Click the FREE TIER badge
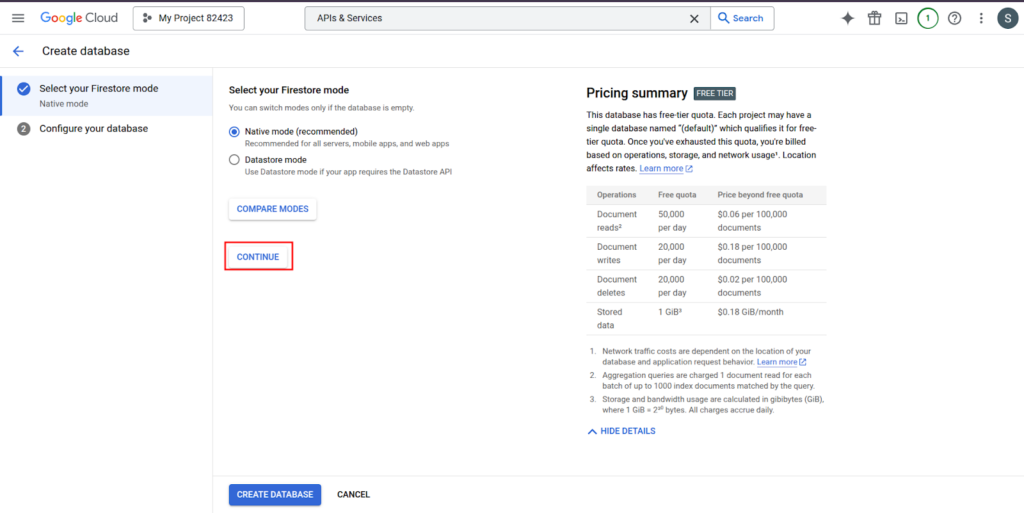The width and height of the screenshot is (1024, 513). click(715, 93)
